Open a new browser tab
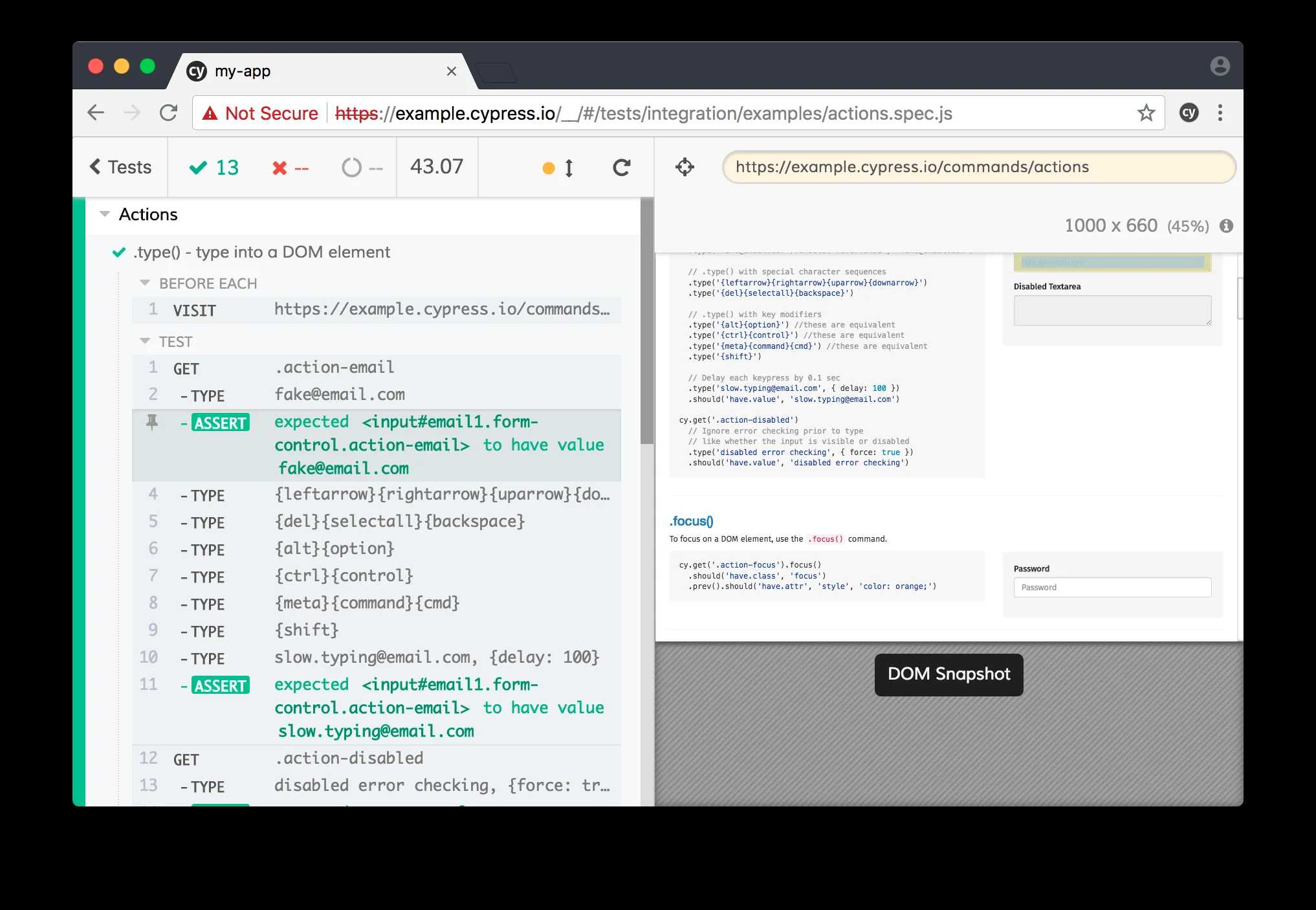 (x=495, y=72)
